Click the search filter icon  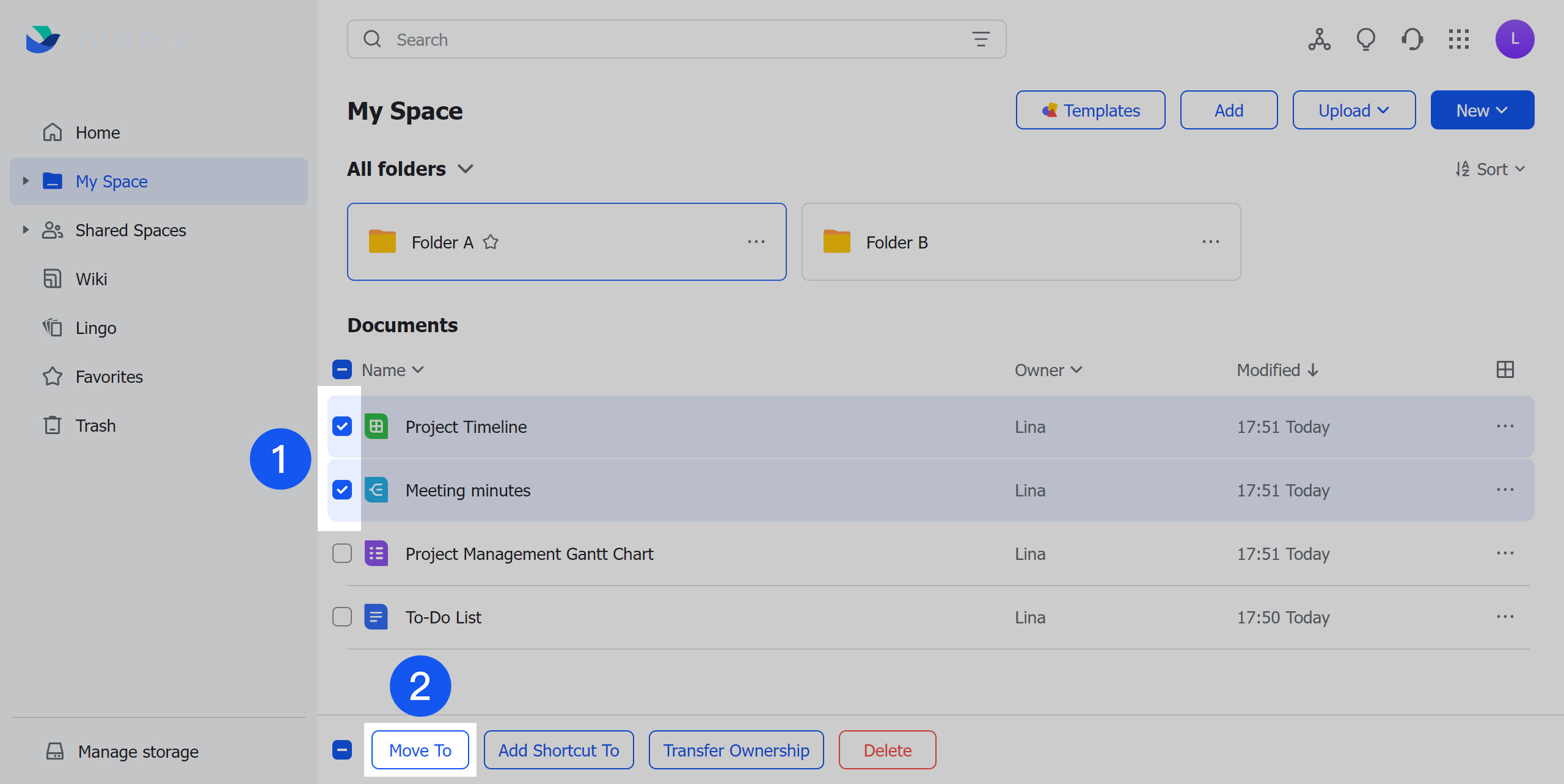[981, 38]
